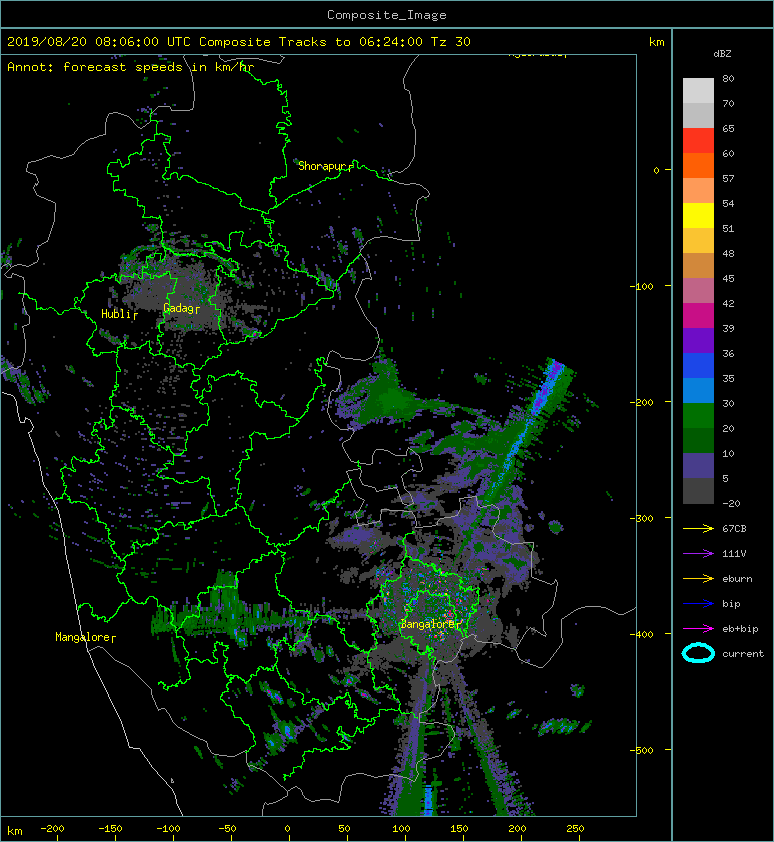Click the 2019/08/20 08:06:00 UTC timestamp
The height and width of the screenshot is (842, 774).
click(99, 42)
